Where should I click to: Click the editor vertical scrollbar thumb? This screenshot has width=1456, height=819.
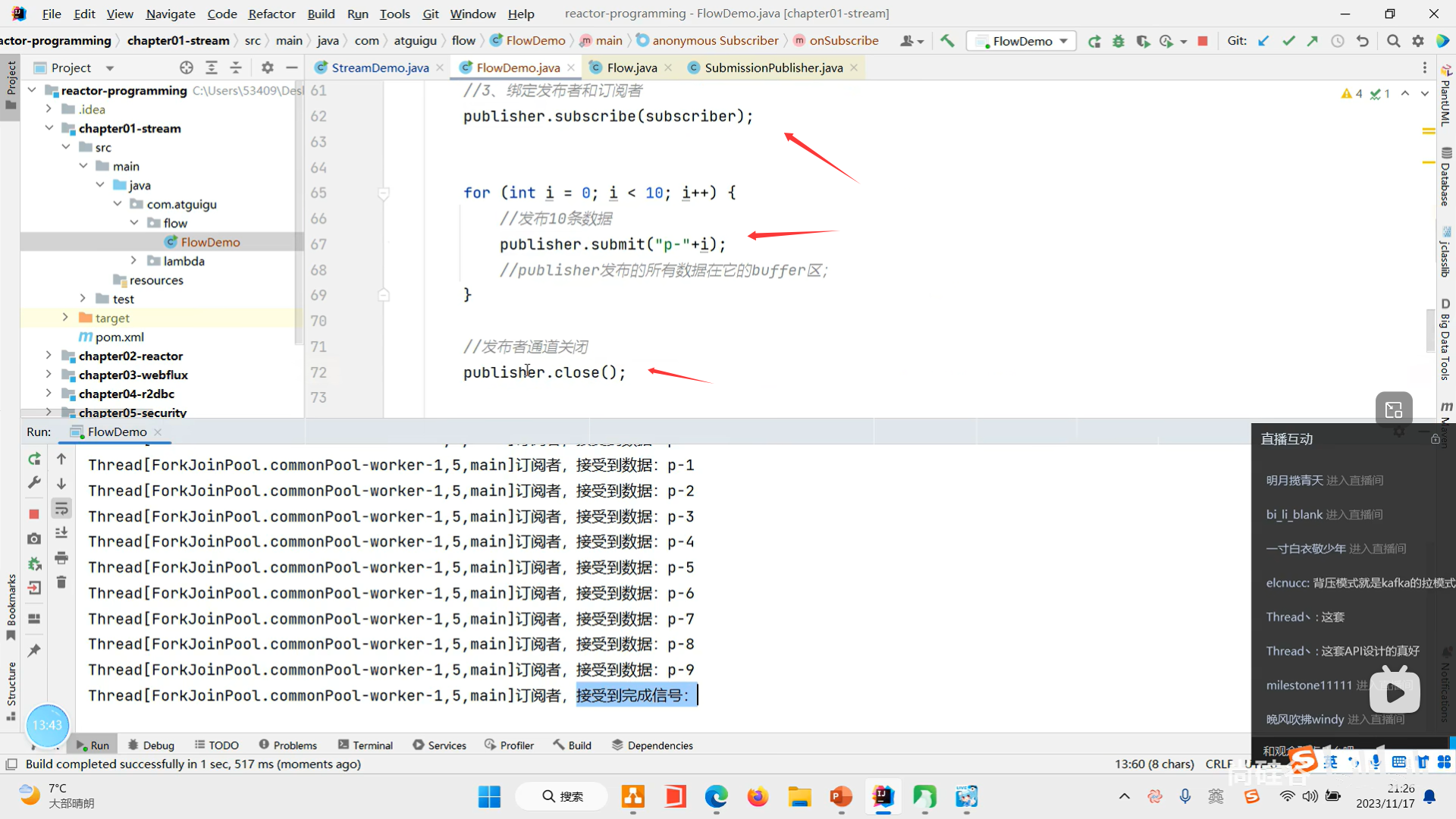click(x=1430, y=331)
